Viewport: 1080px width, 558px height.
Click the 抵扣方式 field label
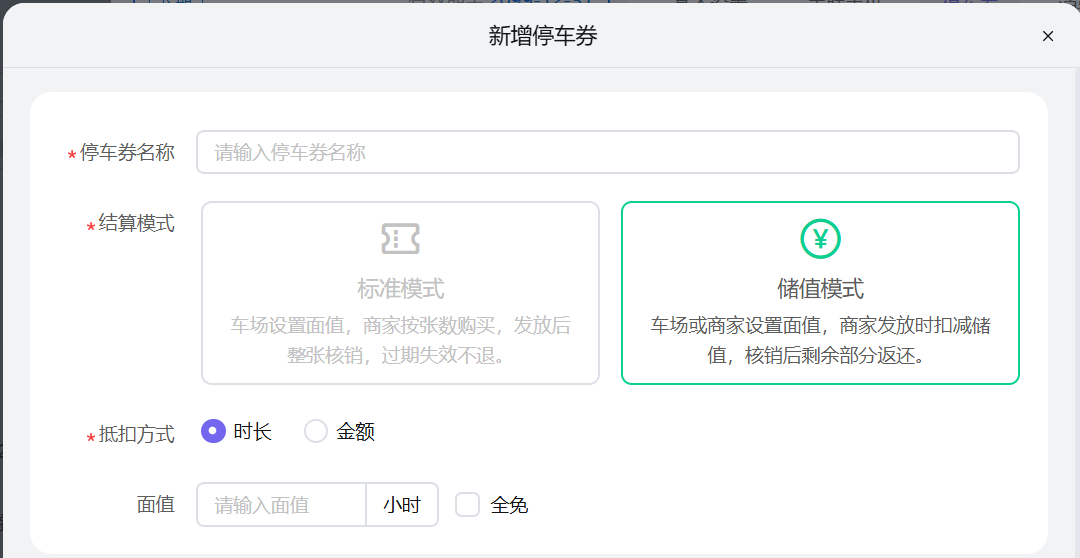tap(136, 434)
